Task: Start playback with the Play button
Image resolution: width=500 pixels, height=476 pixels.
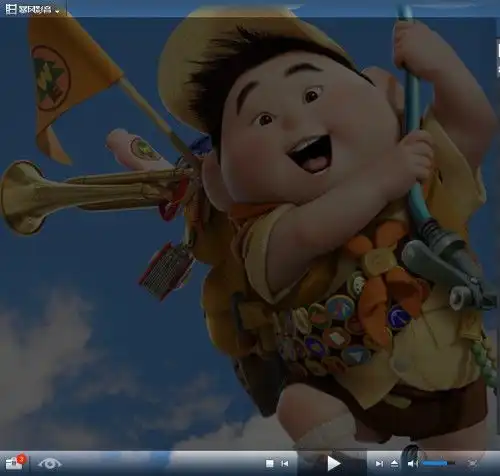Action: (333, 463)
